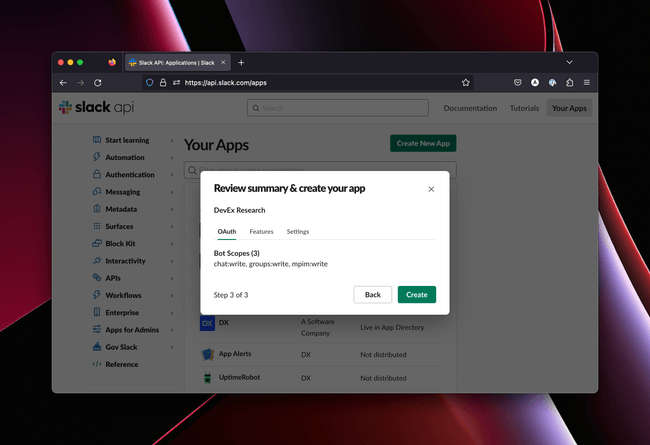Close the review summary dialog
Viewport: 650px width, 445px height.
431,189
